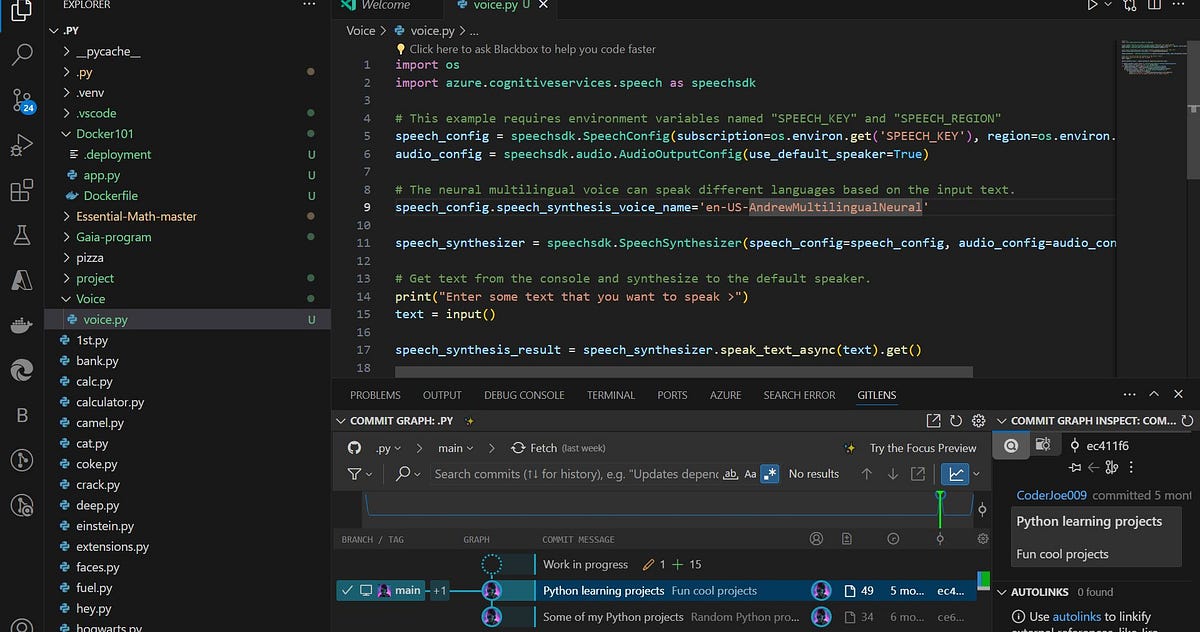Open the GitLens Inspect activity bar view
The width and height of the screenshot is (1200, 632).
[22, 506]
